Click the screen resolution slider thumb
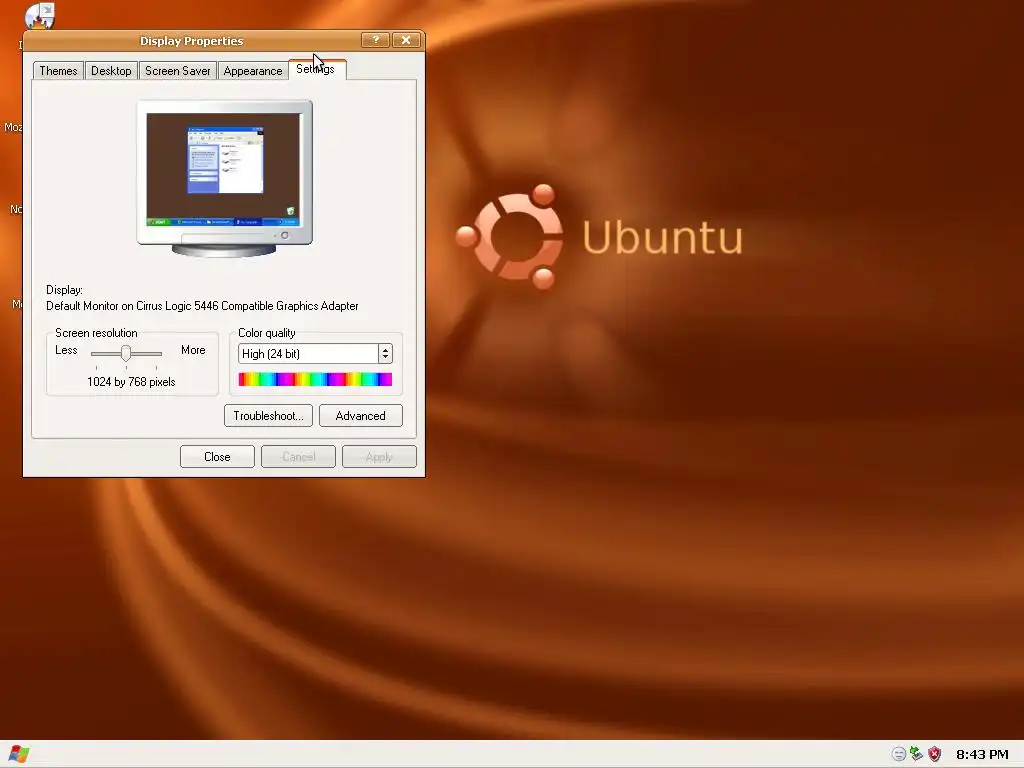 (x=126, y=353)
